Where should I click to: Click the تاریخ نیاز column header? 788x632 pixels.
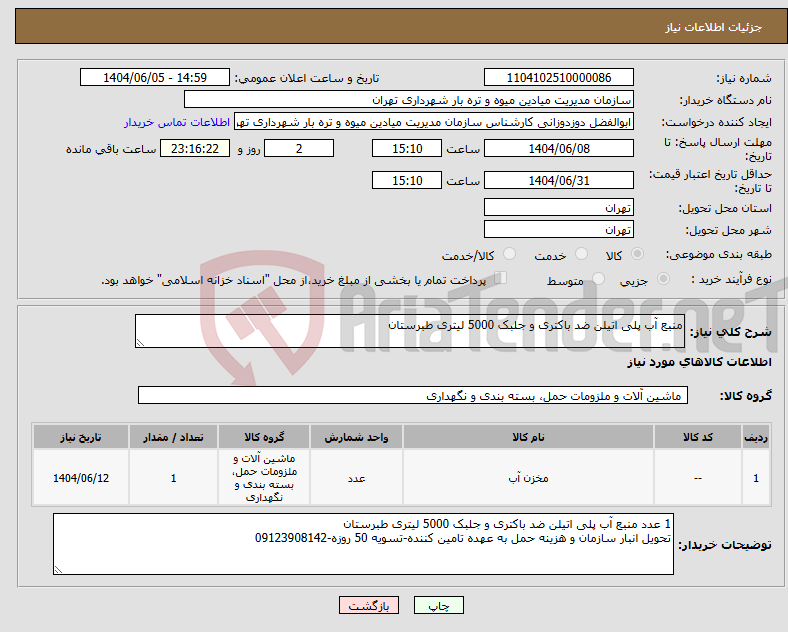81,437
